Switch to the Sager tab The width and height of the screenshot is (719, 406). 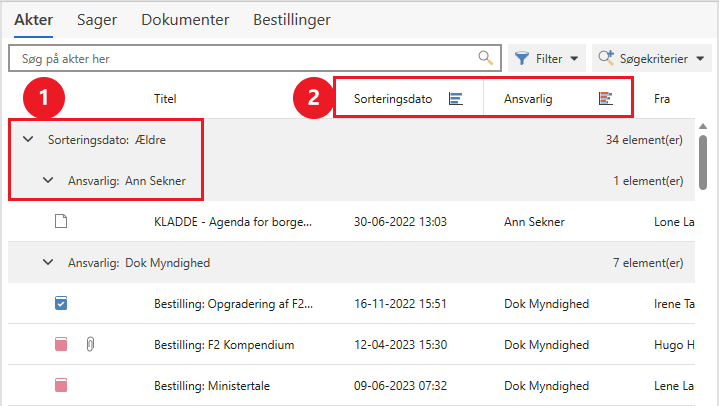tap(97, 20)
